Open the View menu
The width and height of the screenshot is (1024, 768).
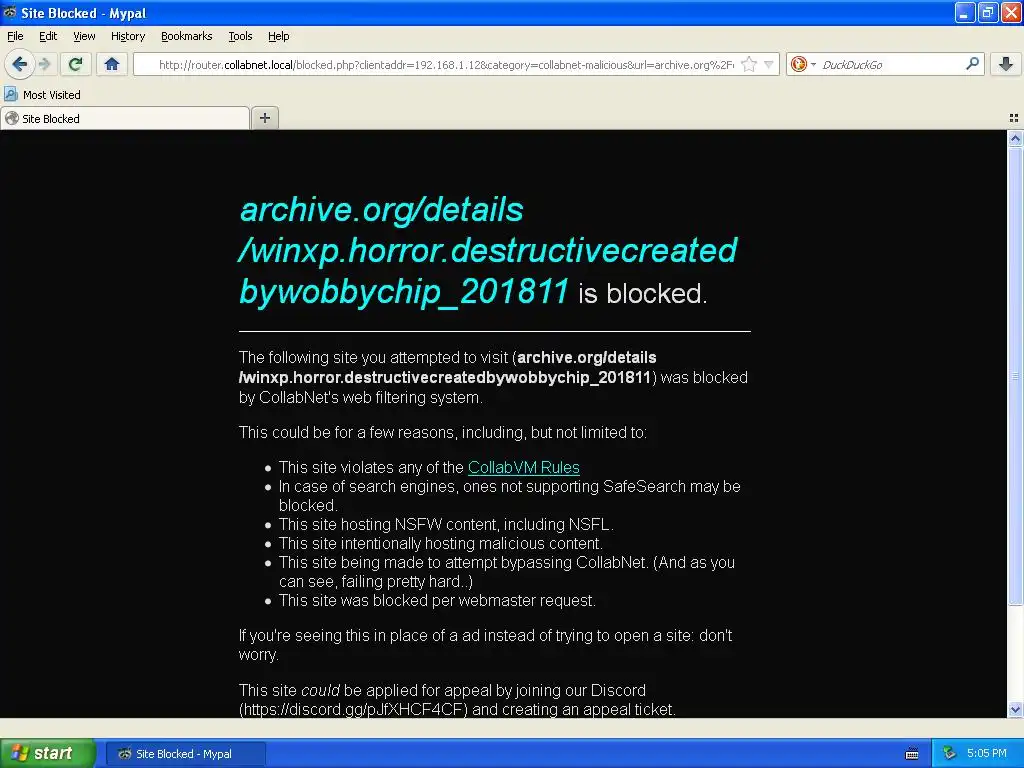(x=84, y=36)
